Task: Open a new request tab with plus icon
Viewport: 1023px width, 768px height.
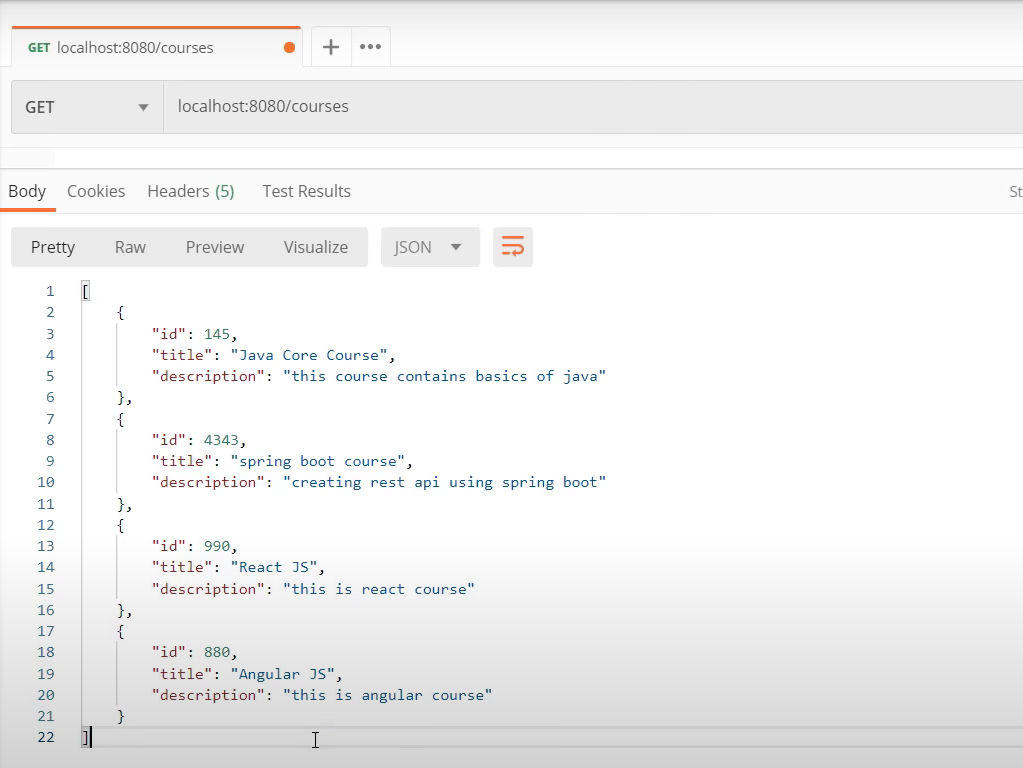Action: coord(331,47)
